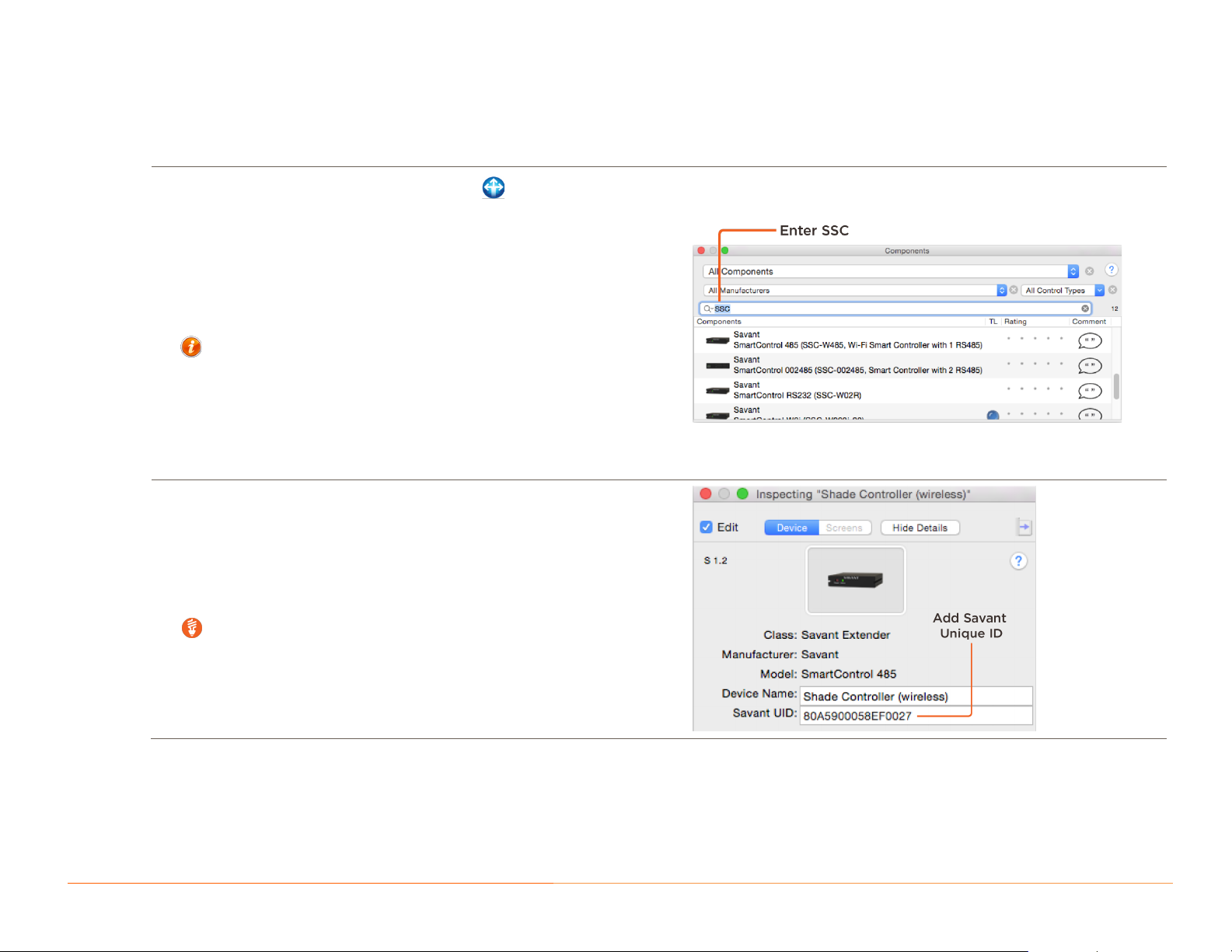Open comment bubble for SmartControl RS232
Screen dimensions: 1232x952
tap(1090, 390)
